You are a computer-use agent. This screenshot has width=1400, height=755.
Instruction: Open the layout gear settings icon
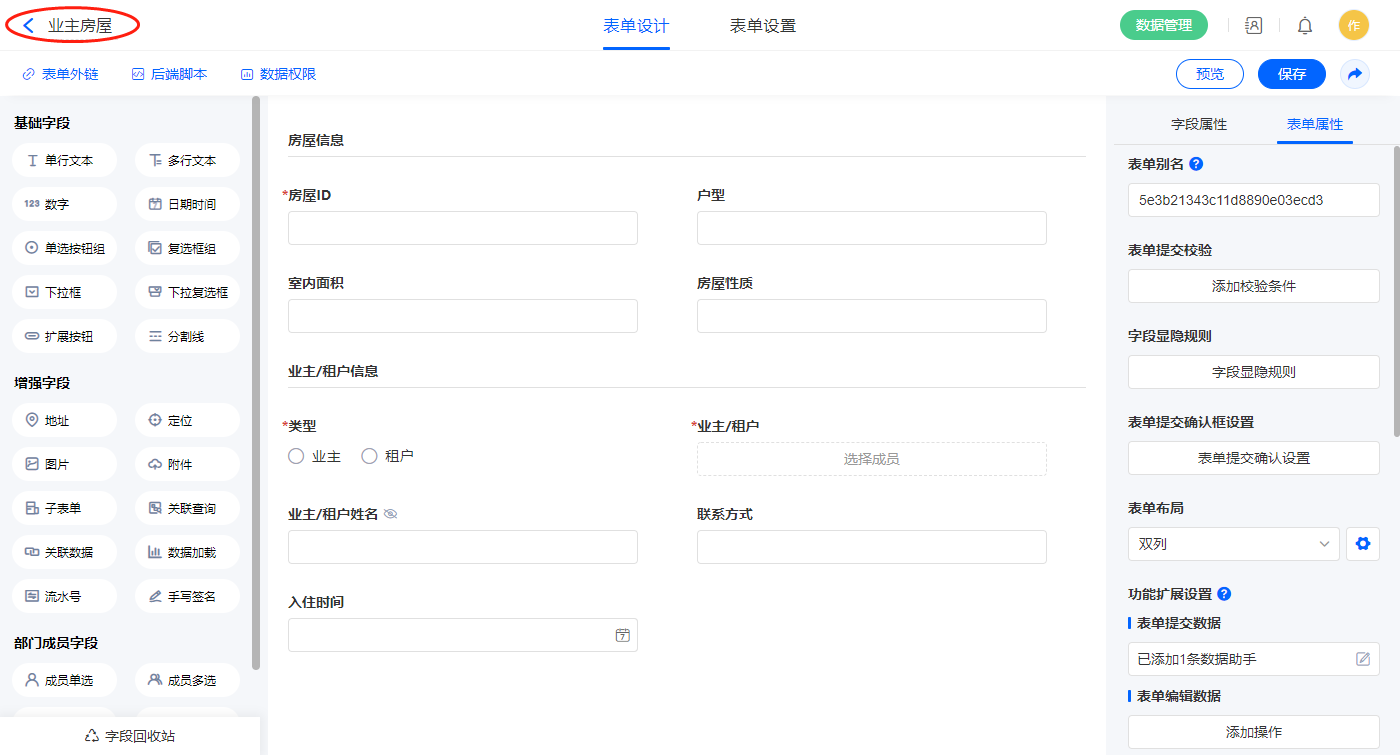[x=1361, y=544]
